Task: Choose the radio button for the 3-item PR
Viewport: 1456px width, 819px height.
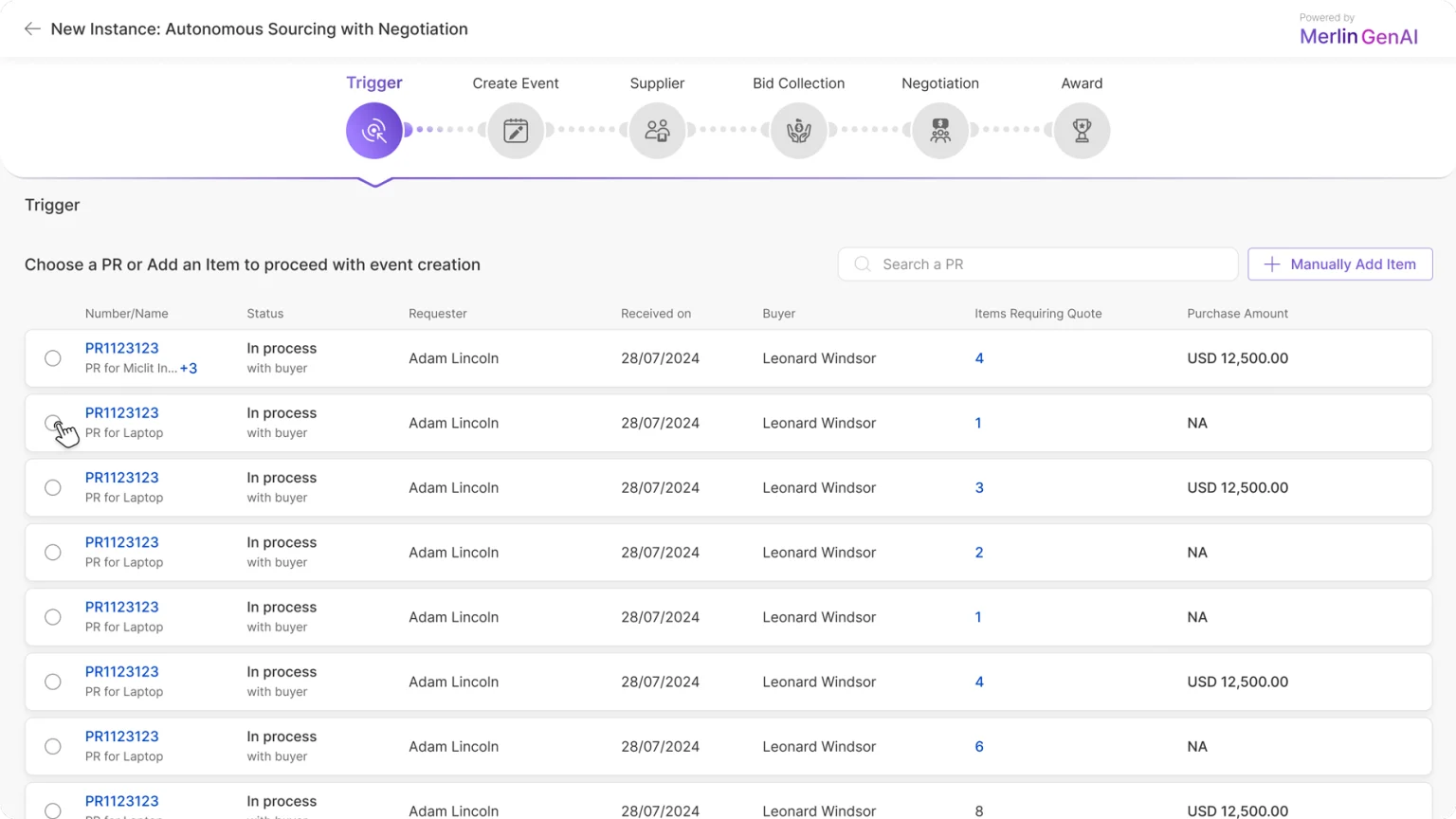Action: [53, 488]
